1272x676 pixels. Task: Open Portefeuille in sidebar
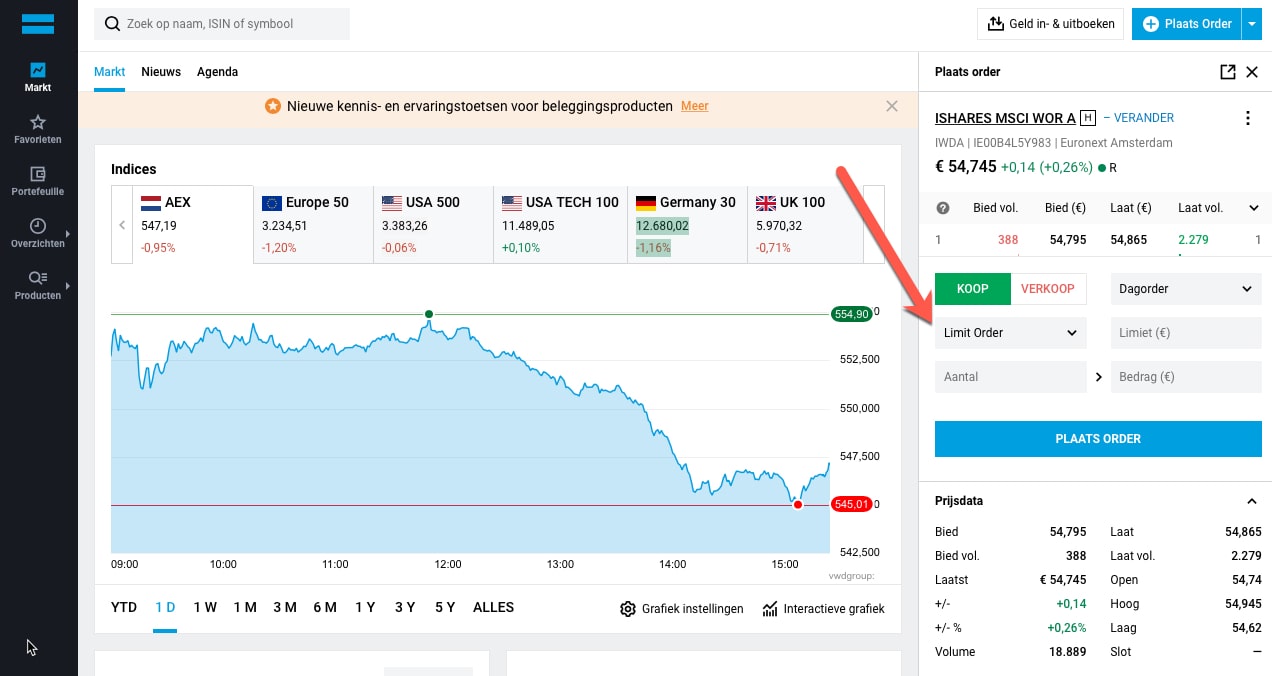click(38, 181)
